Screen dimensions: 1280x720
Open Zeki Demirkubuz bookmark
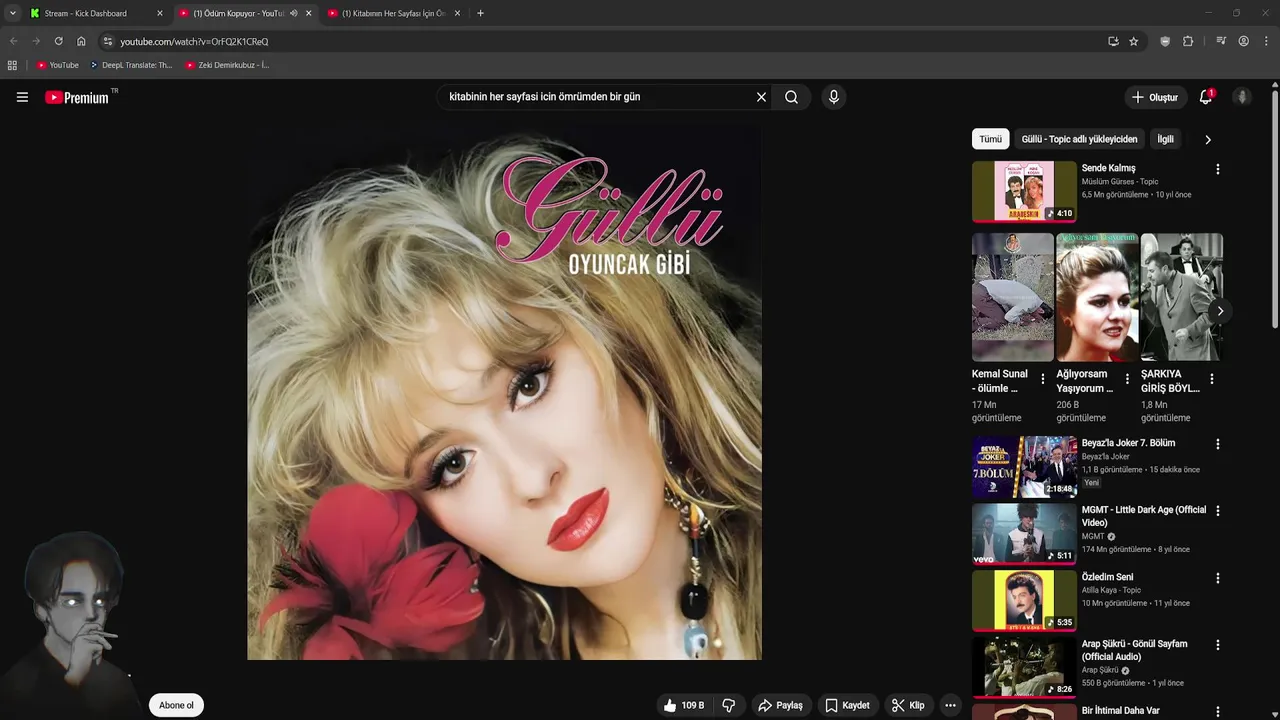pyautogui.click(x=227, y=65)
